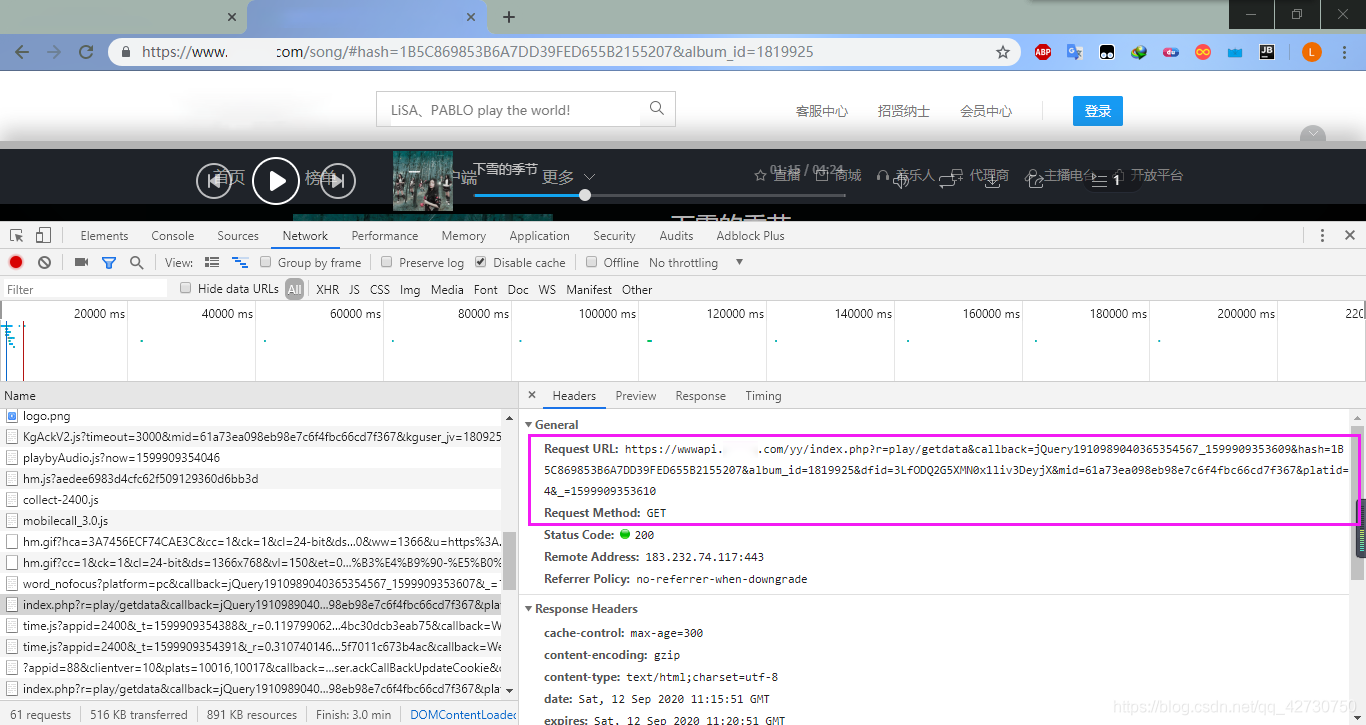Image resolution: width=1366 pixels, height=725 pixels.
Task: Click the song album cover thumbnail
Action: pyautogui.click(x=422, y=180)
